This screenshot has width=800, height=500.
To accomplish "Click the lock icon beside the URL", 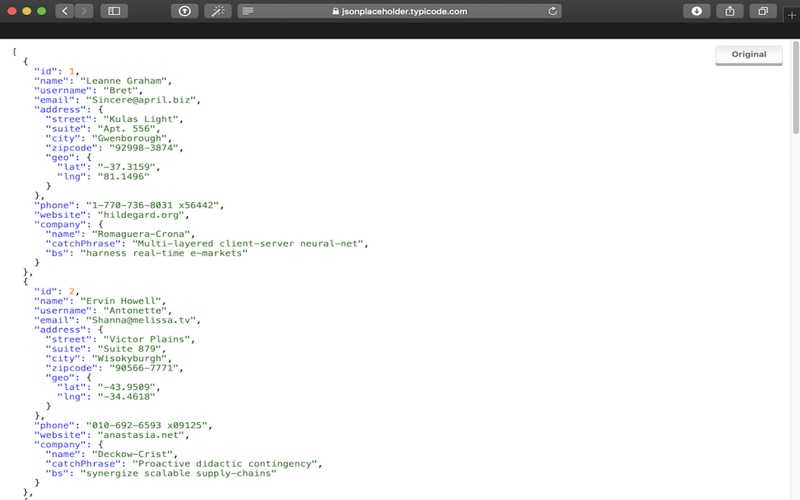I will tap(335, 11).
